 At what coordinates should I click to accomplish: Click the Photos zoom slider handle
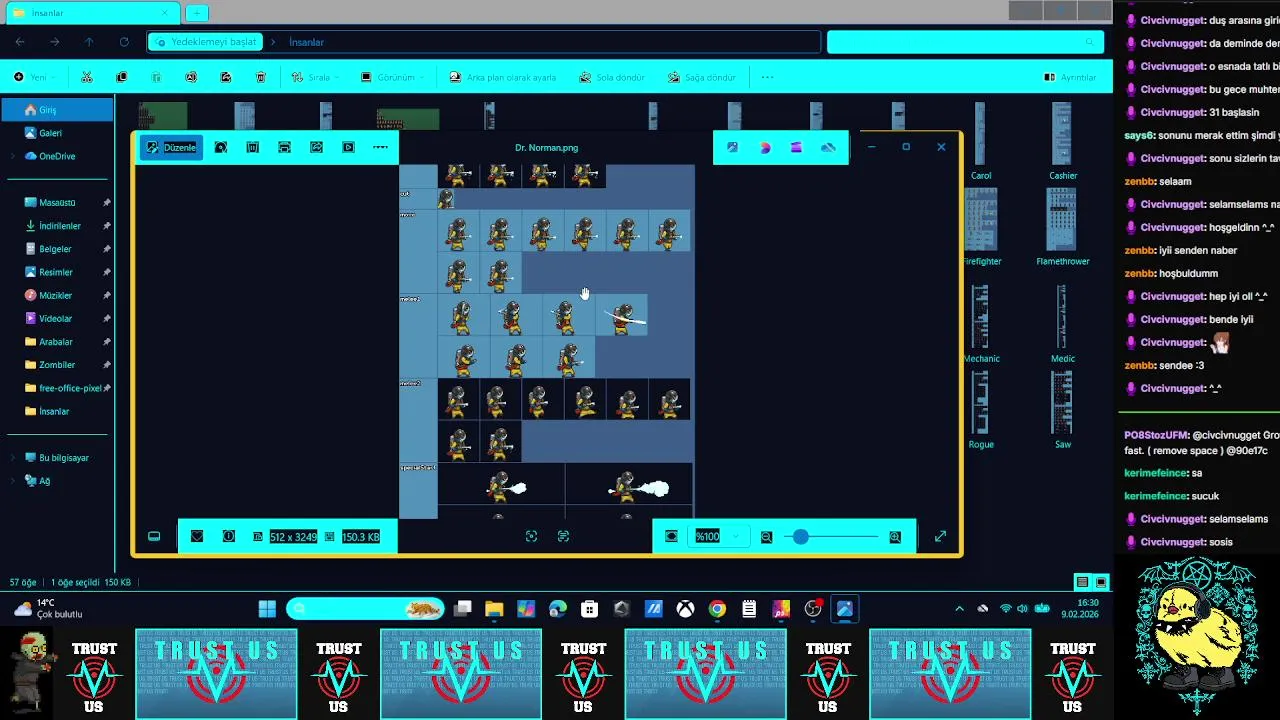[800, 537]
